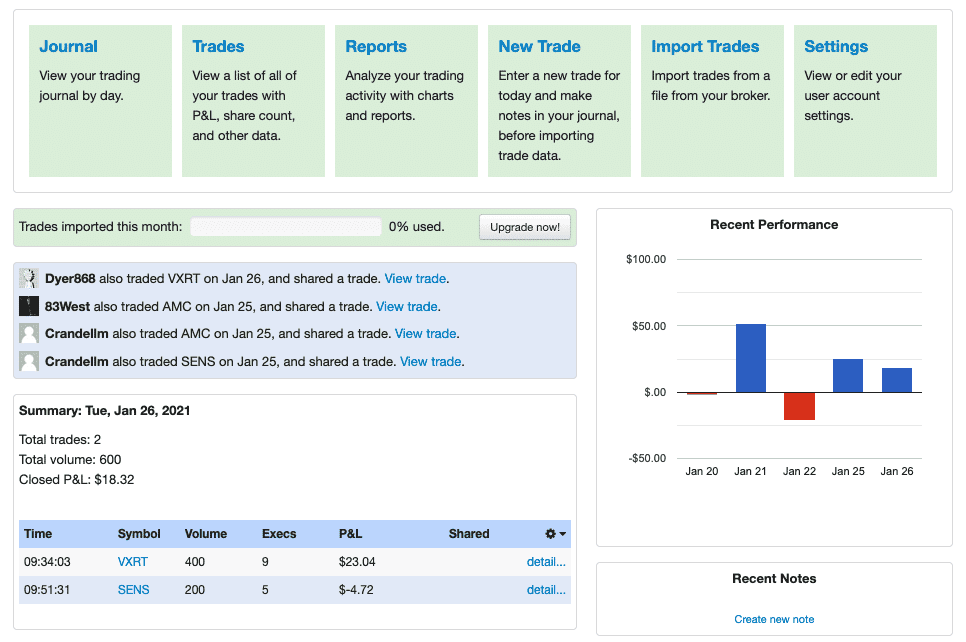View 83West's shared AMC trade
The height and width of the screenshot is (642, 966).
[406, 306]
